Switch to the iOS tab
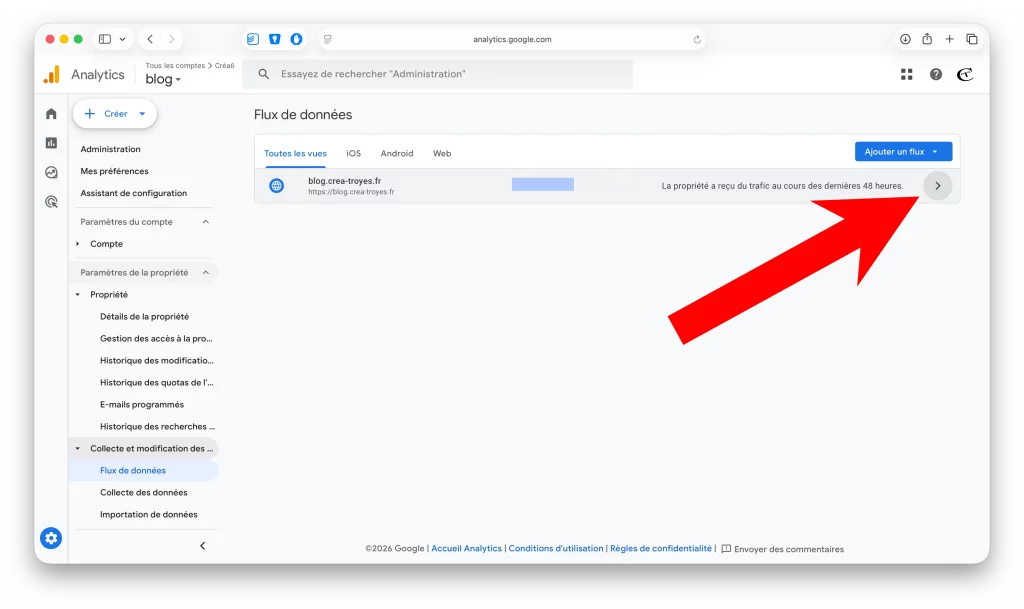The height and width of the screenshot is (609, 1024). coord(353,154)
